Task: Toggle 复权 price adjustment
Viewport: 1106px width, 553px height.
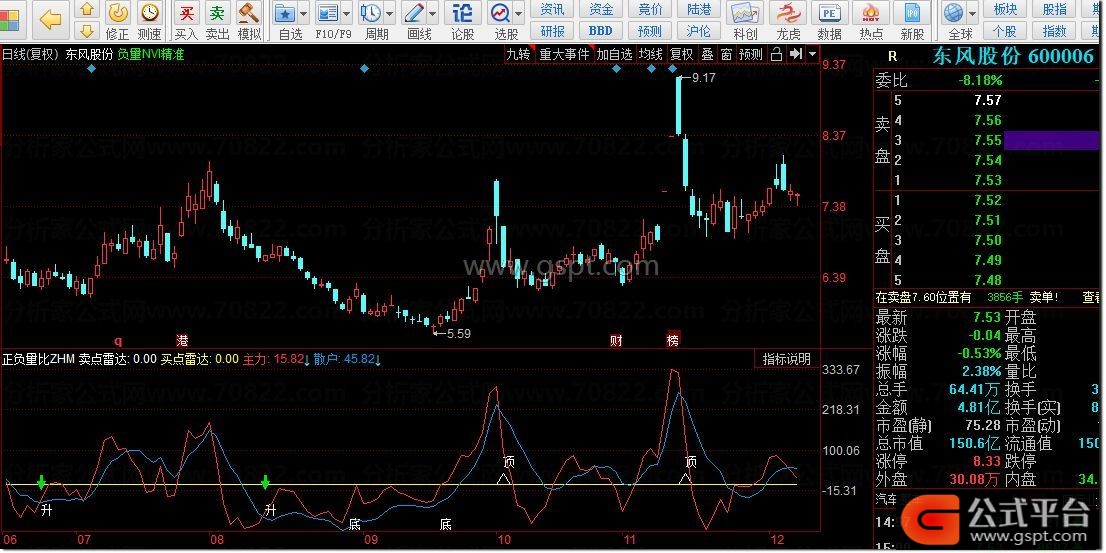Action: coord(681,54)
